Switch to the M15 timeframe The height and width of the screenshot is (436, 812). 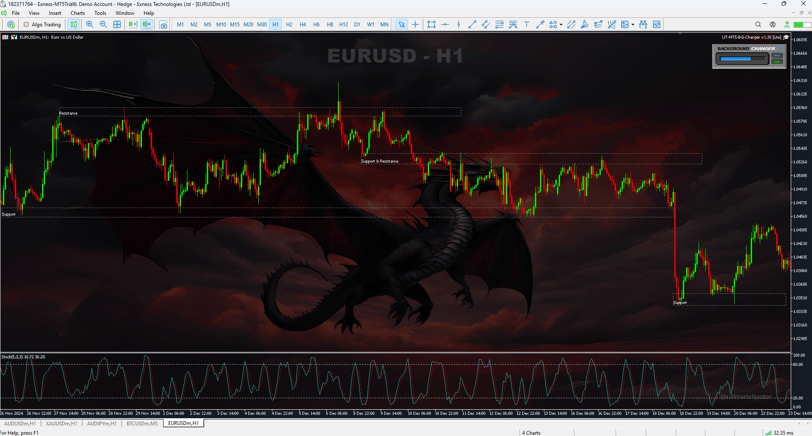[x=235, y=24]
